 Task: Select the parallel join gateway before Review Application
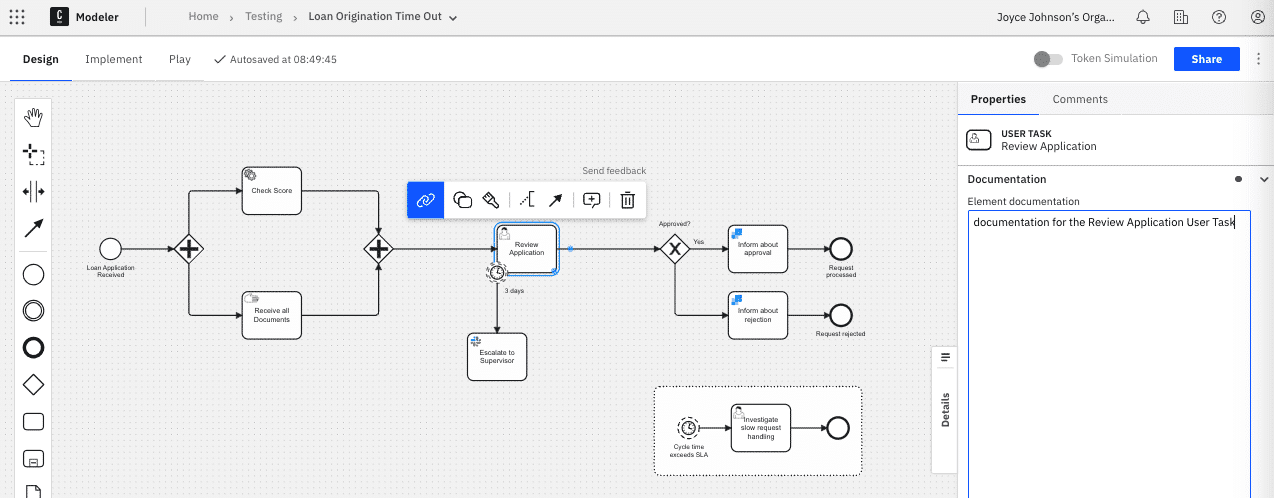379,248
